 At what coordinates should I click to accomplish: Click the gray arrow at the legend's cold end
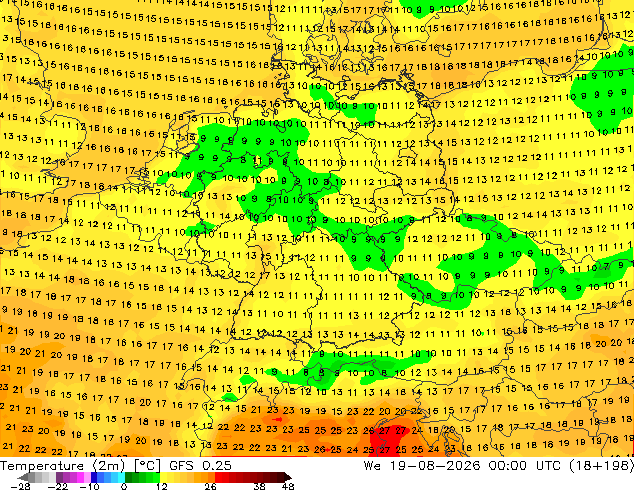pyautogui.click(x=22, y=477)
